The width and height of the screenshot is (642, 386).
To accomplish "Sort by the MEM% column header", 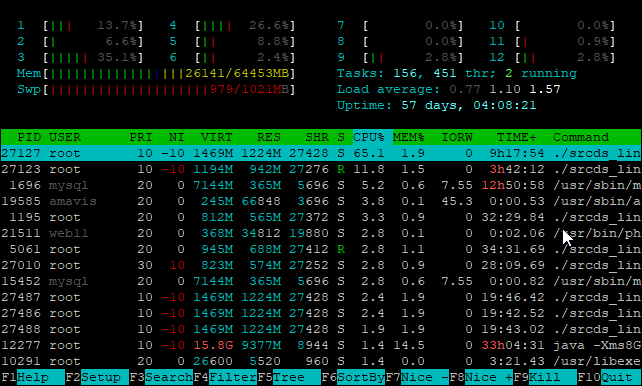I will tap(409, 137).
